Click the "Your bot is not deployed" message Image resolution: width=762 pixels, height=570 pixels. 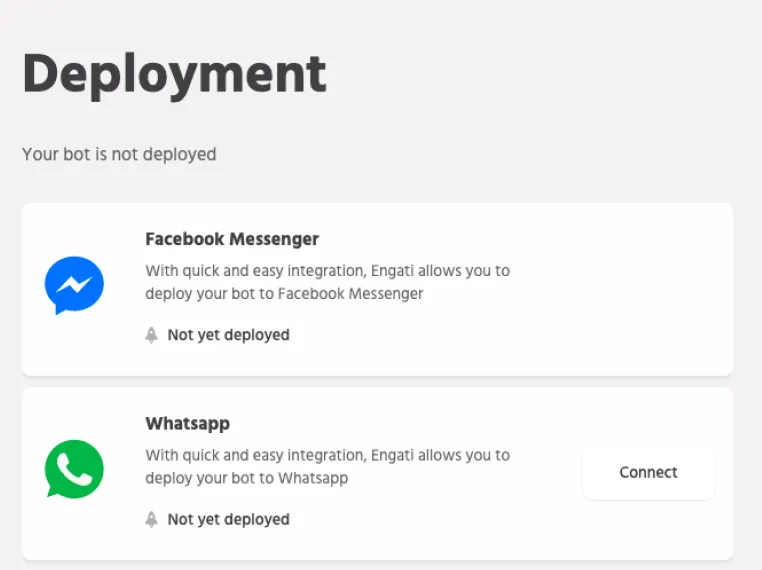(119, 154)
